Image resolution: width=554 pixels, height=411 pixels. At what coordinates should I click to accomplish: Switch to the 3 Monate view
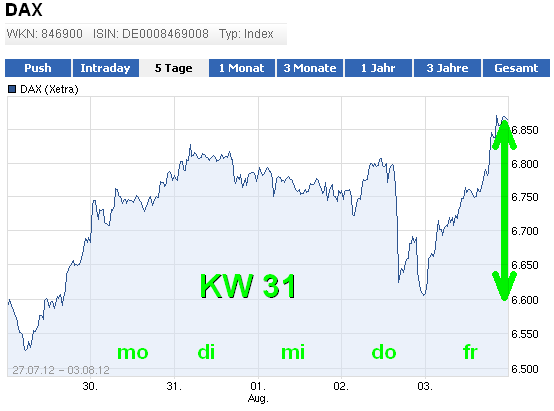pyautogui.click(x=310, y=68)
